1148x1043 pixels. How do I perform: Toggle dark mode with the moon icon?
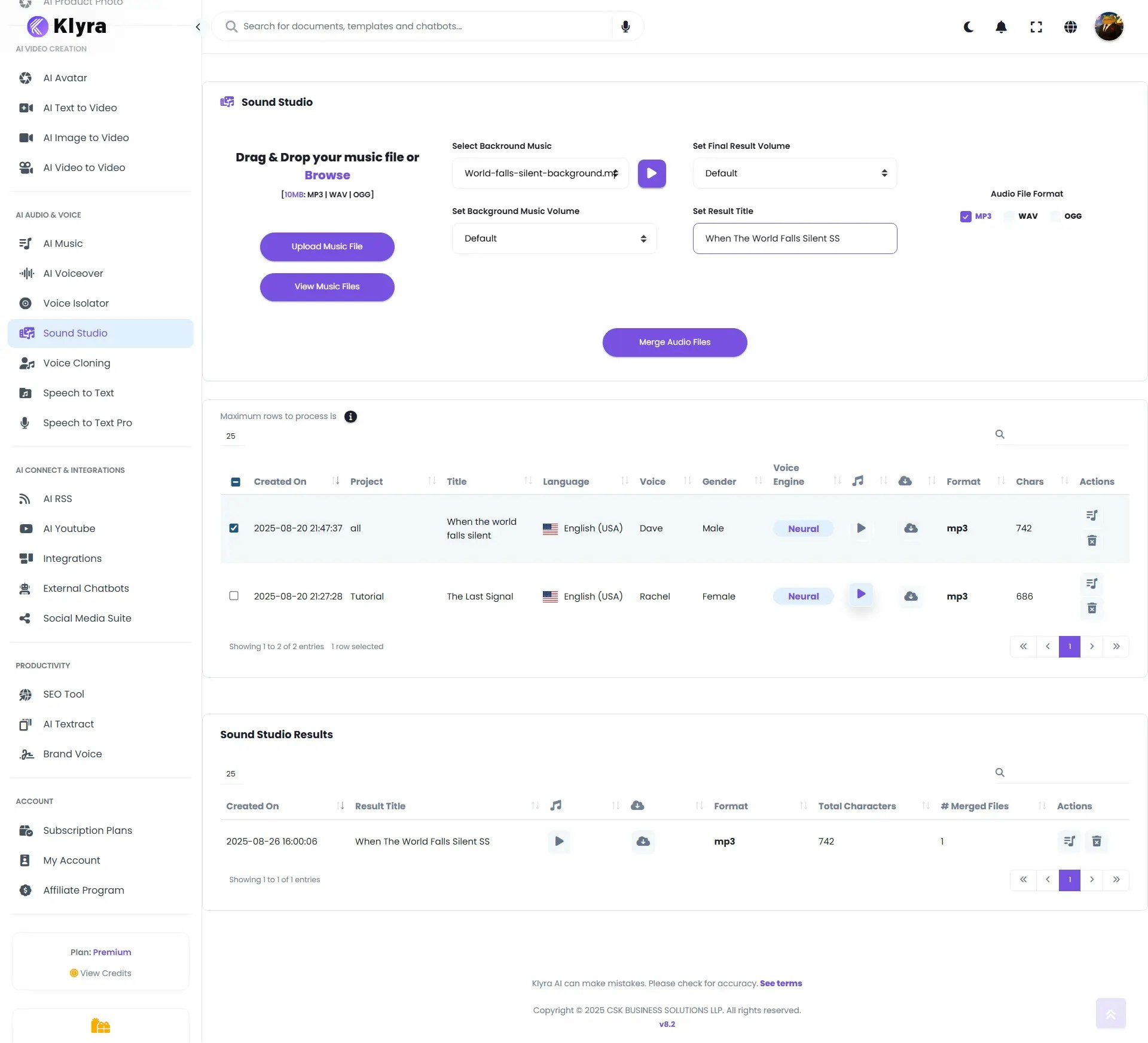969,27
